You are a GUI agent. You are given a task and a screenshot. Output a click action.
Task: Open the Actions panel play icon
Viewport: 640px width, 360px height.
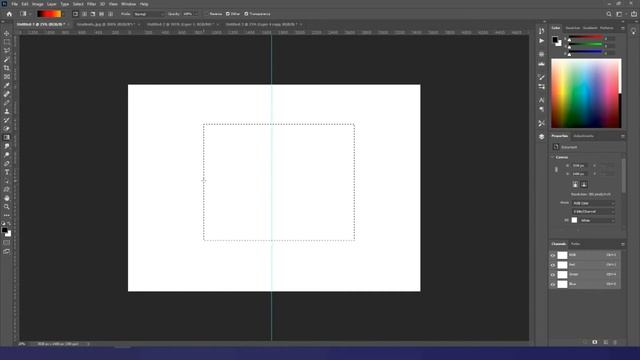pos(541,41)
